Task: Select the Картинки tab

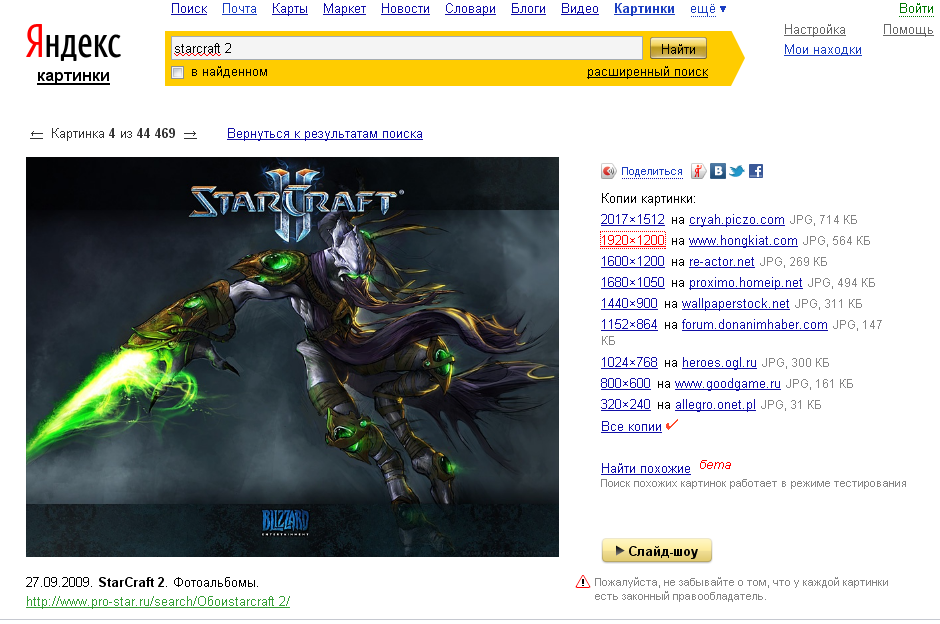Action: pyautogui.click(x=644, y=9)
